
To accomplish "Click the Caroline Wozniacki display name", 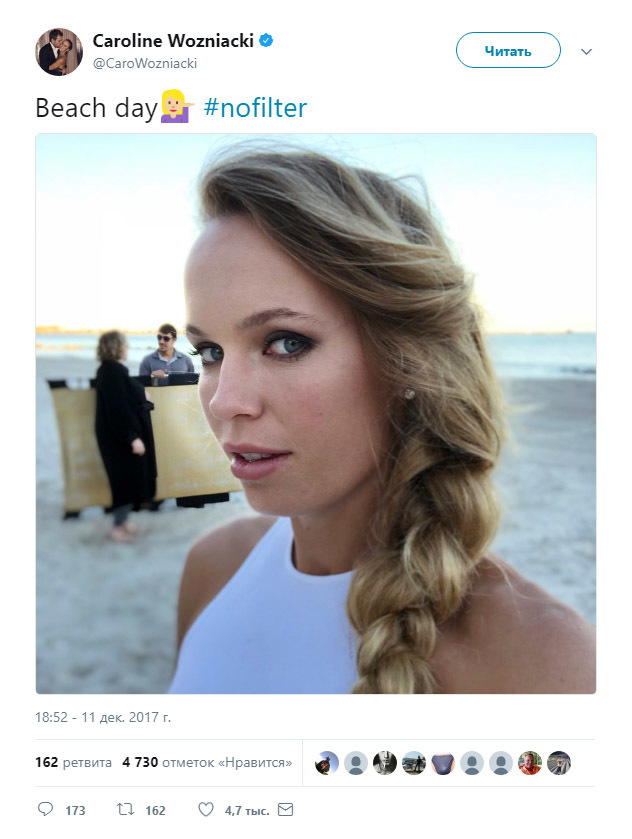I will 173,41.
